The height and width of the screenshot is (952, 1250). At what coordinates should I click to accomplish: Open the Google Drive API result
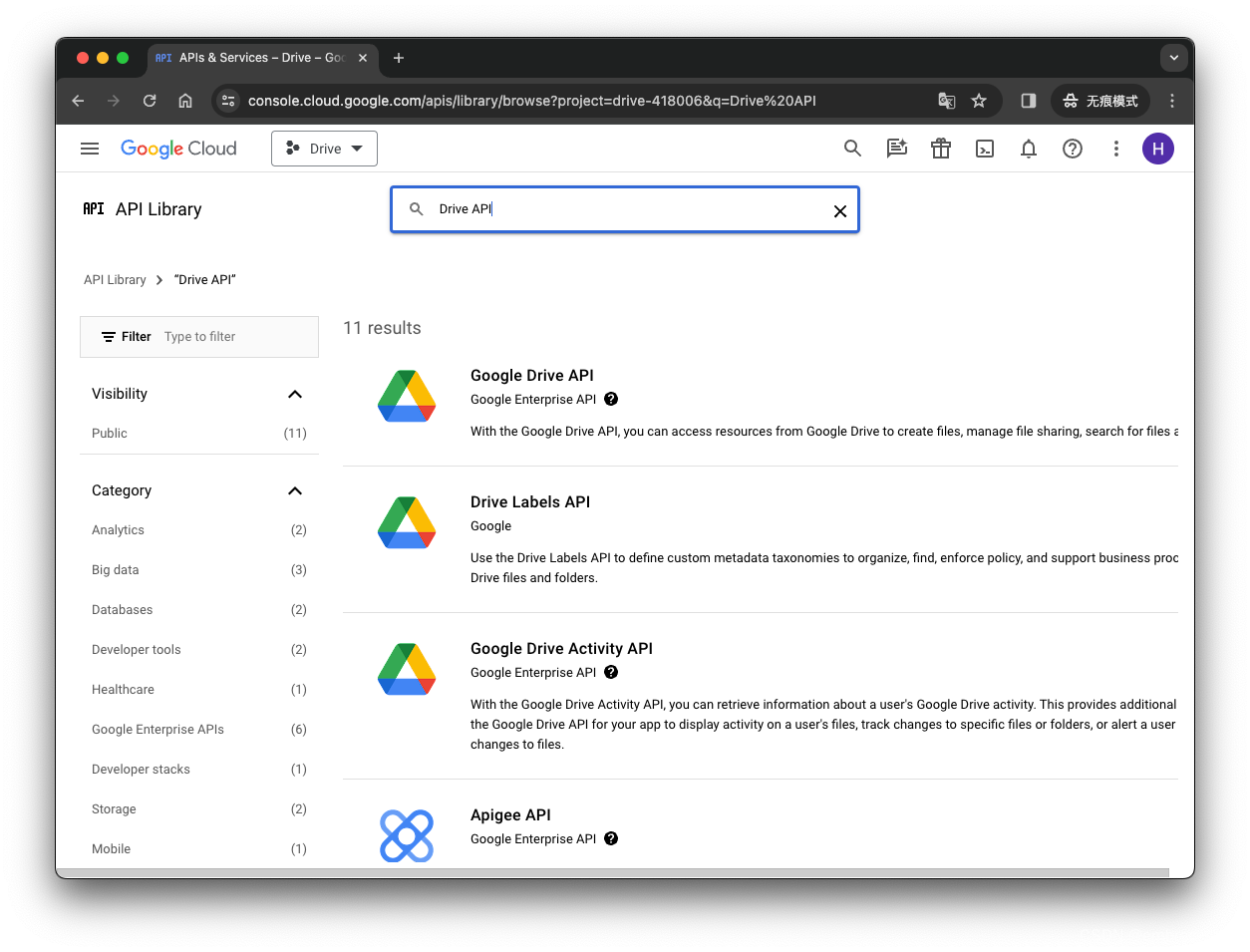click(x=532, y=376)
